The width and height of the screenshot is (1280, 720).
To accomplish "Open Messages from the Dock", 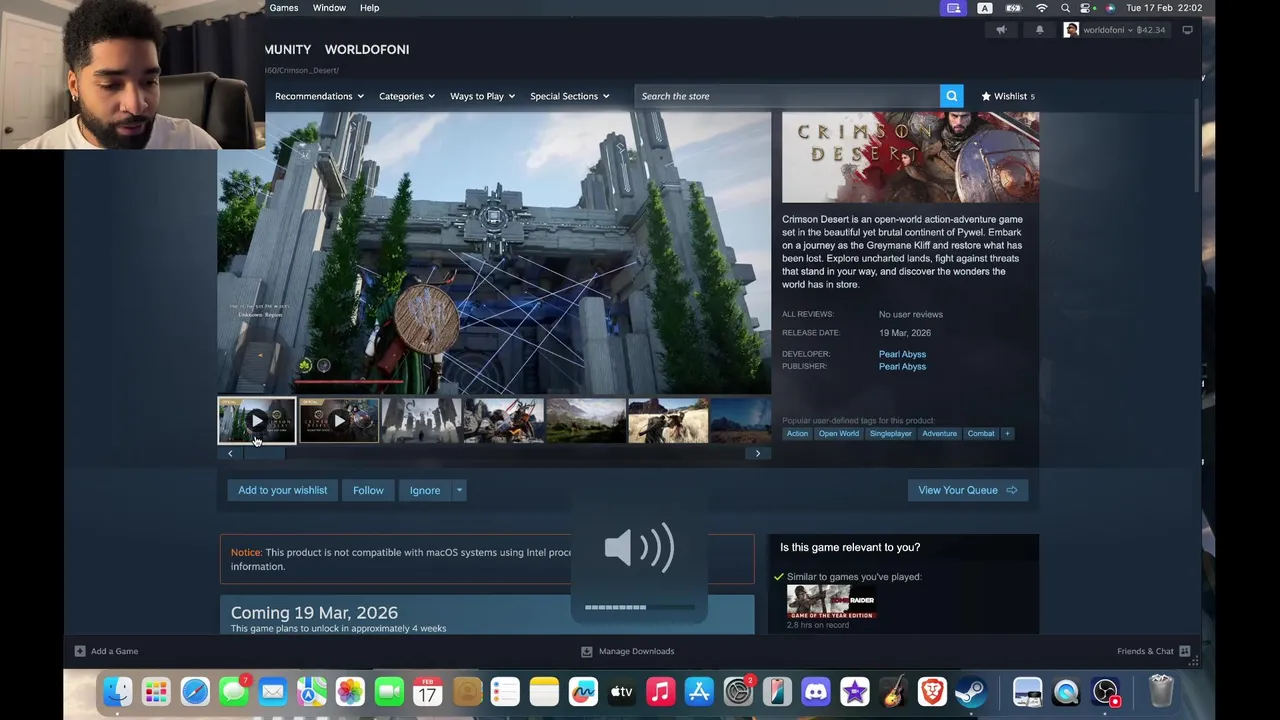I will 234,691.
